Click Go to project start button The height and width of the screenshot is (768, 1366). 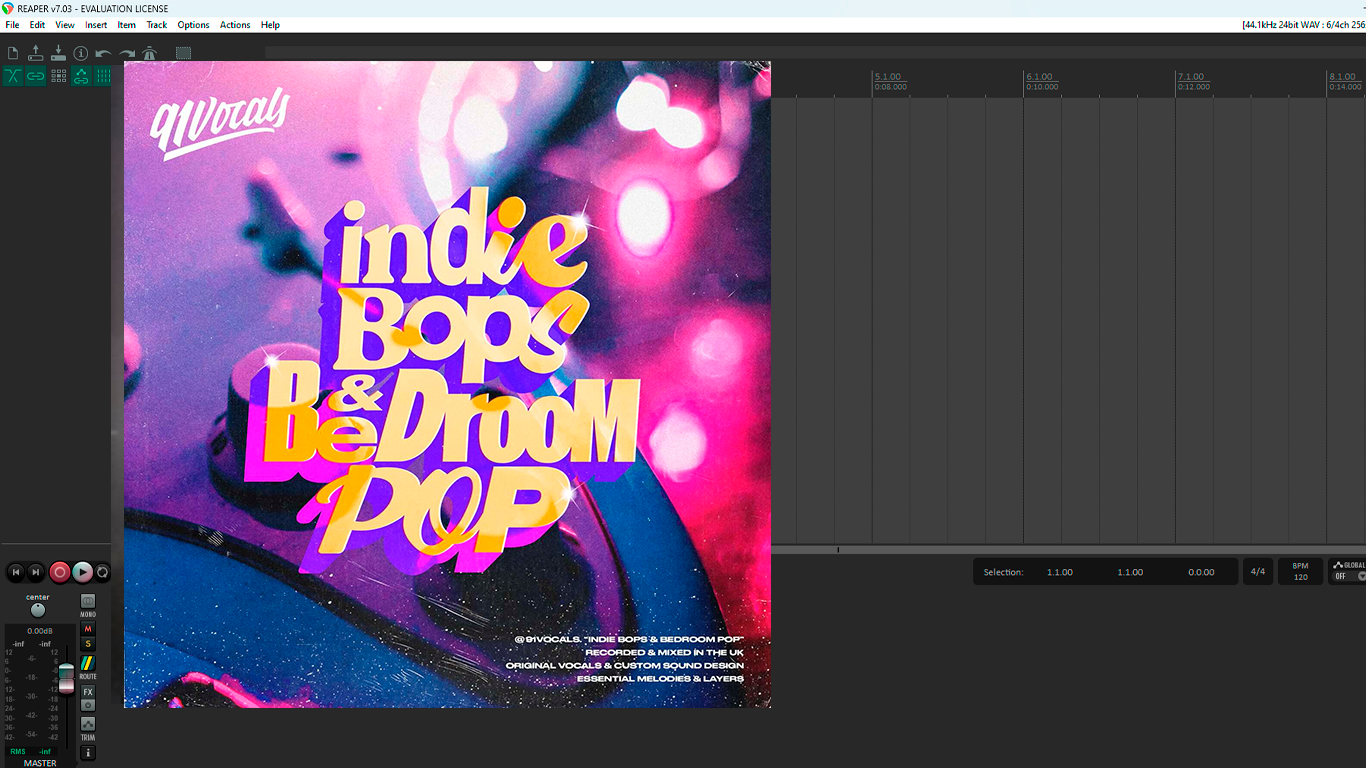[15, 572]
